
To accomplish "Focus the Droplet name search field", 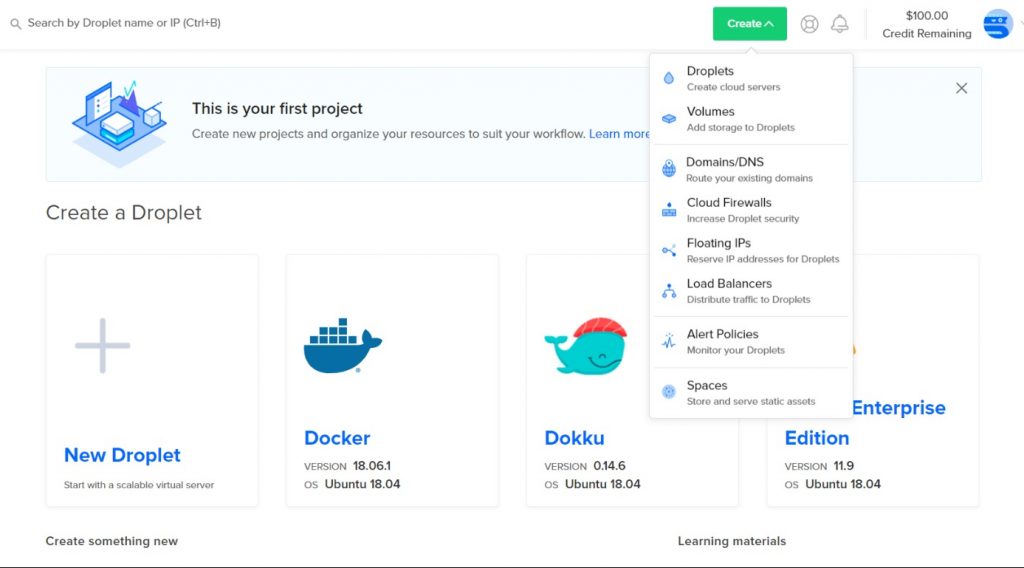I will pos(124,23).
